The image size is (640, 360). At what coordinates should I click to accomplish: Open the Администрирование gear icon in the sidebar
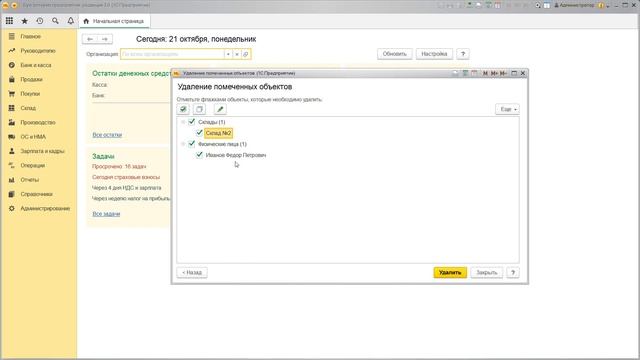(x=11, y=208)
